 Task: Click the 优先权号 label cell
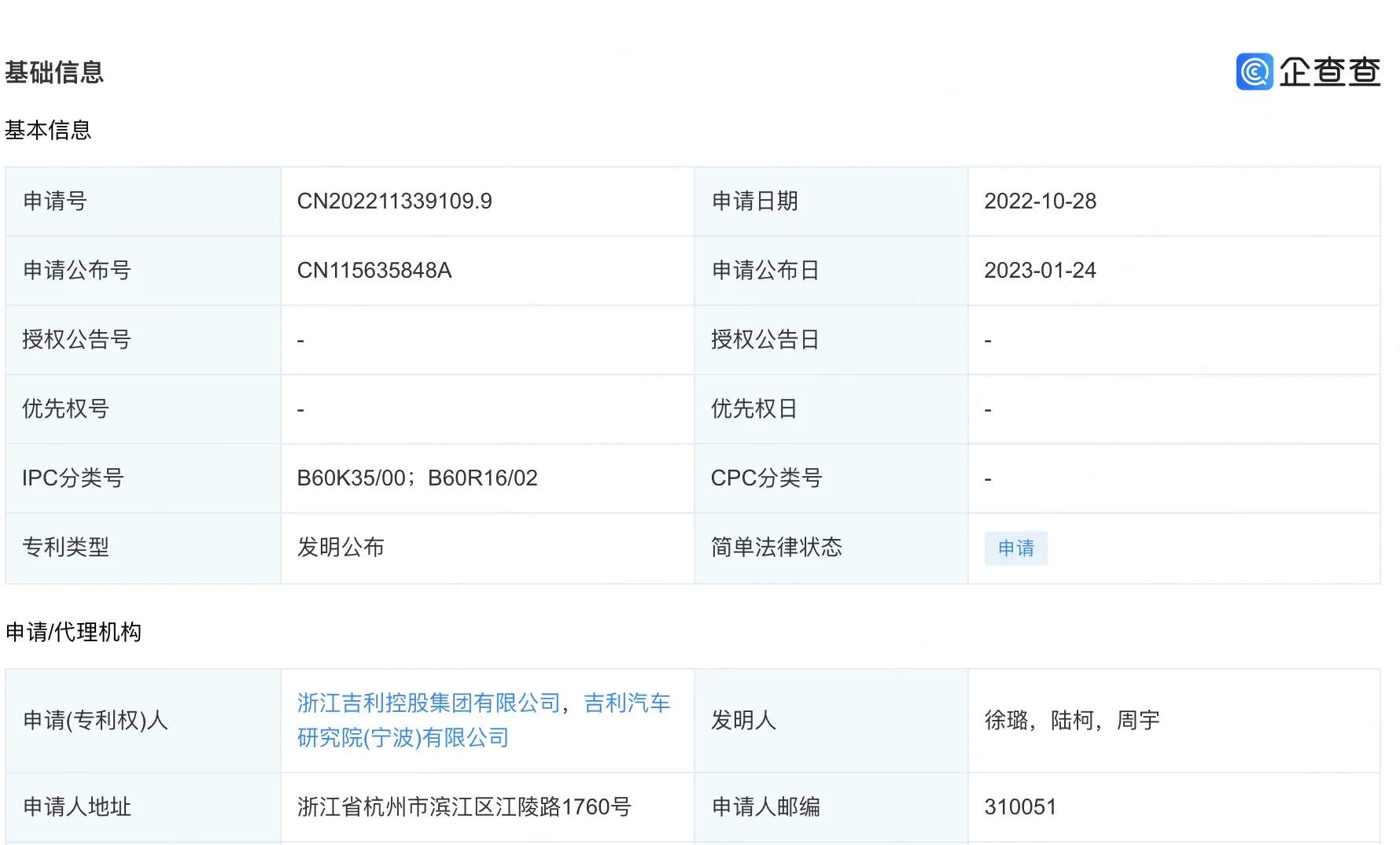[x=143, y=409]
